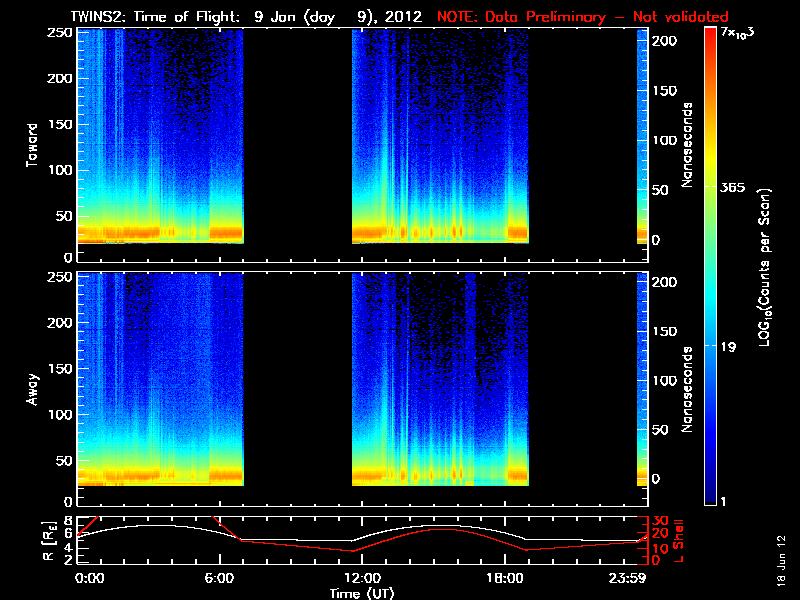Click the 'Time (UT)' axis title
Image resolution: width=800 pixels, height=600 pixels.
pos(364,593)
